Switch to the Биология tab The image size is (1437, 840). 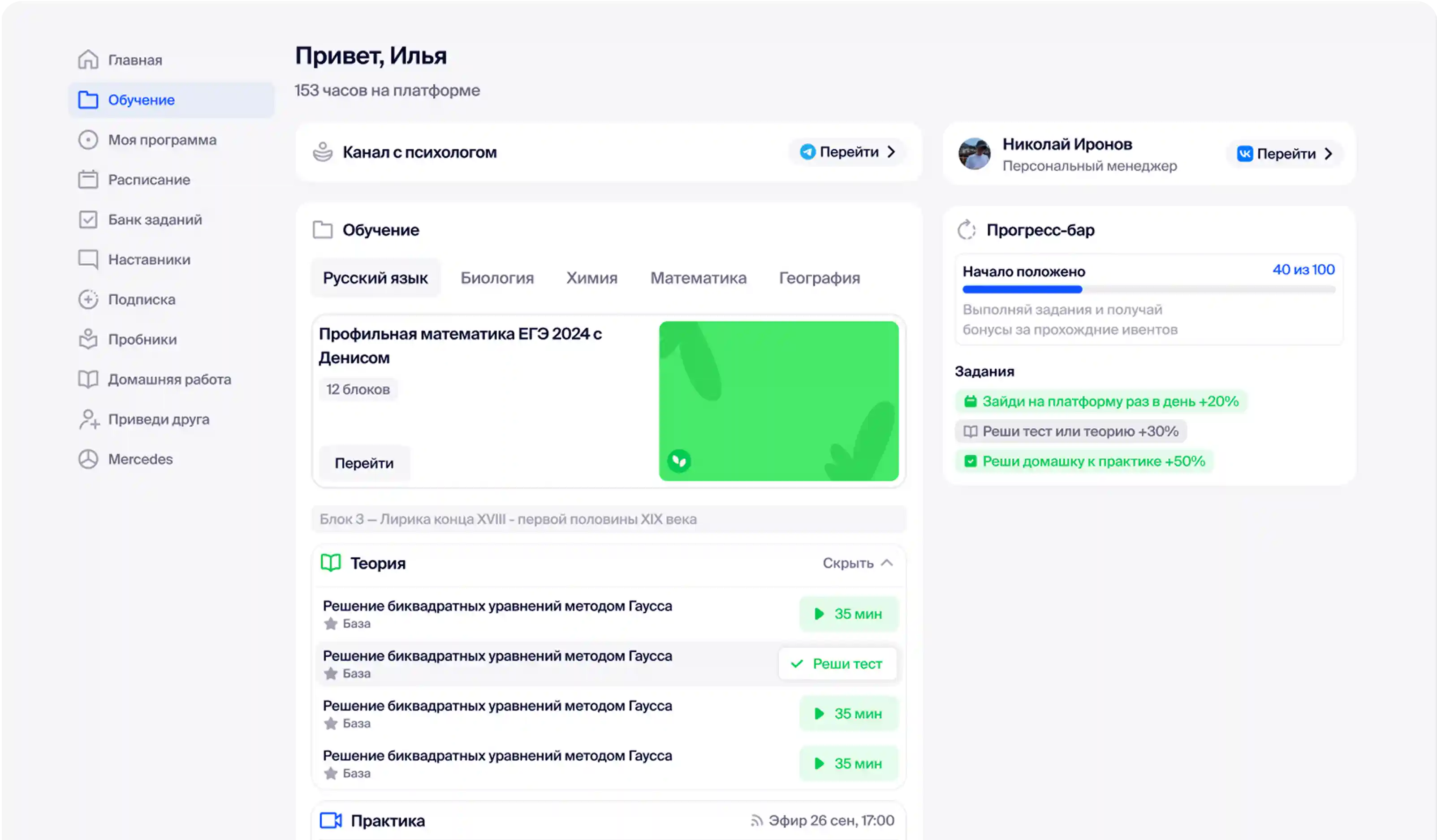496,278
